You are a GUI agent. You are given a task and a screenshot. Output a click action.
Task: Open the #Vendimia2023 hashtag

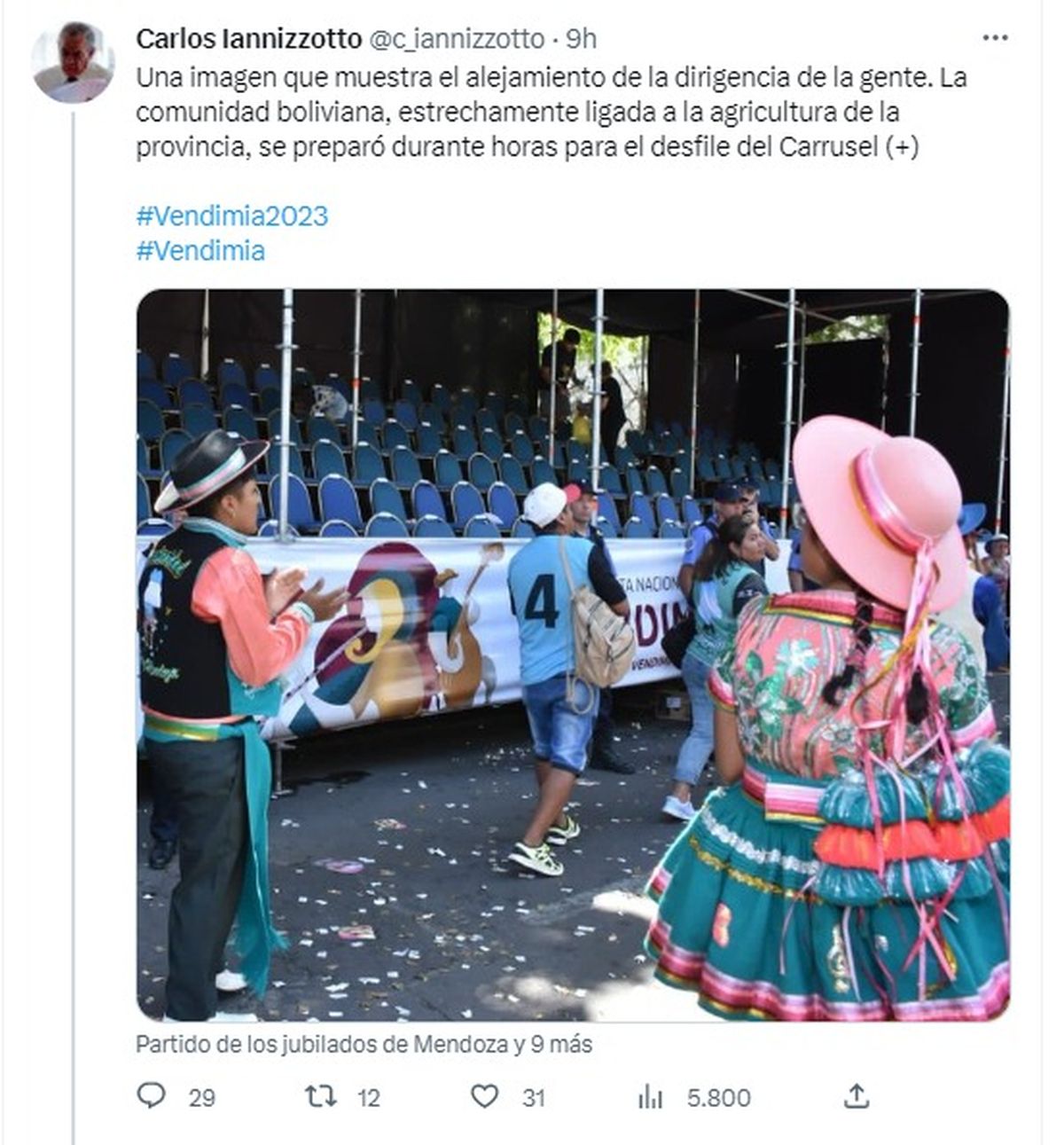tap(232, 216)
